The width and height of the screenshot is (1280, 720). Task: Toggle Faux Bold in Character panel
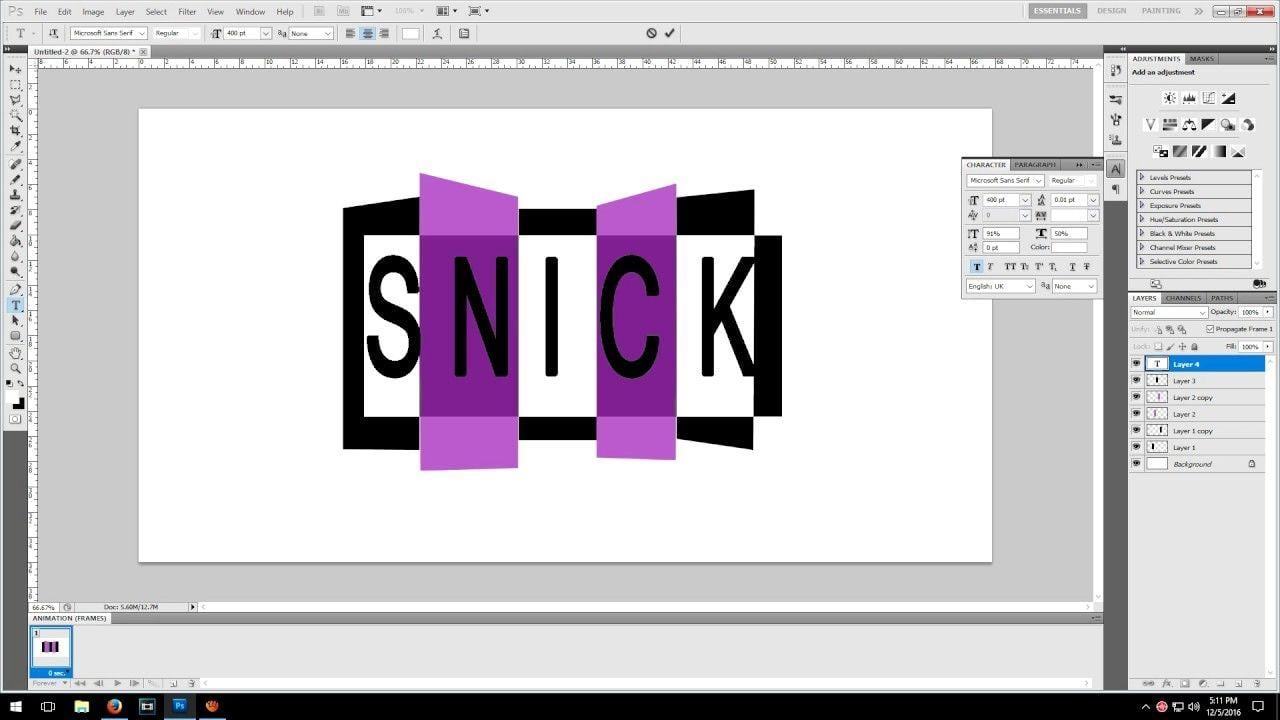[x=977, y=266]
